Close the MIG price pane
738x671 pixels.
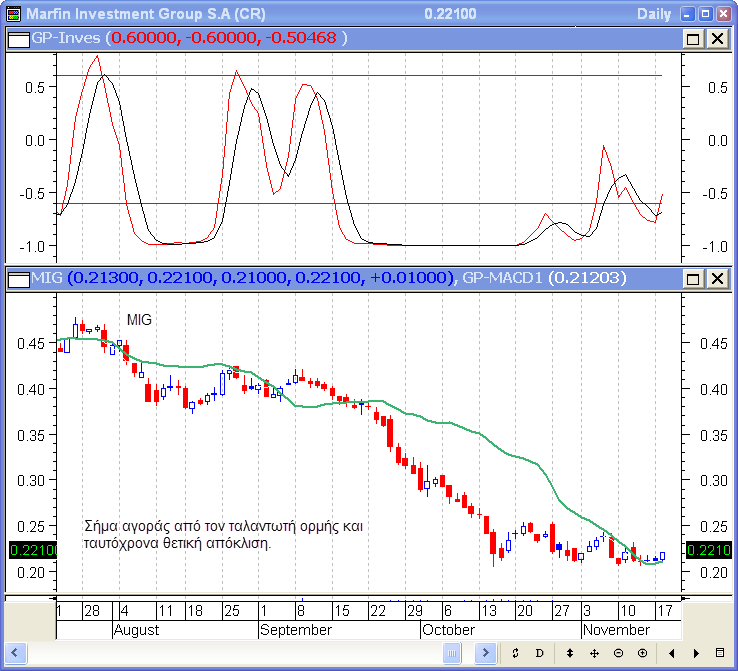point(717,277)
